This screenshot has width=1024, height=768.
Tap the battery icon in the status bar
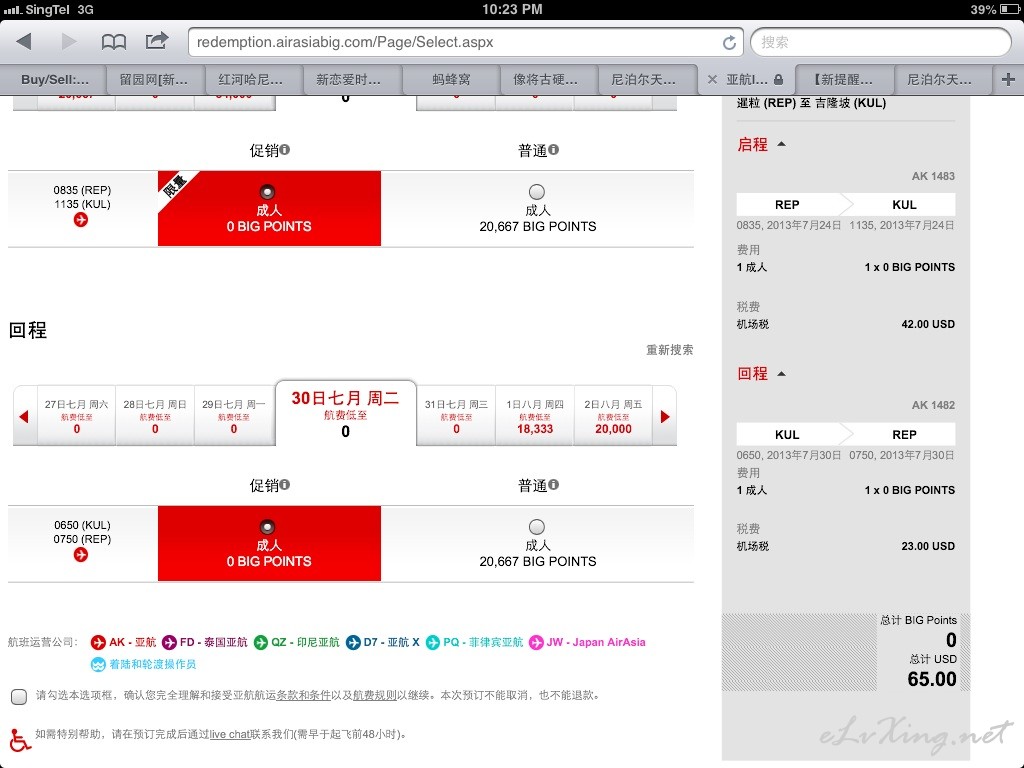[1010, 9]
